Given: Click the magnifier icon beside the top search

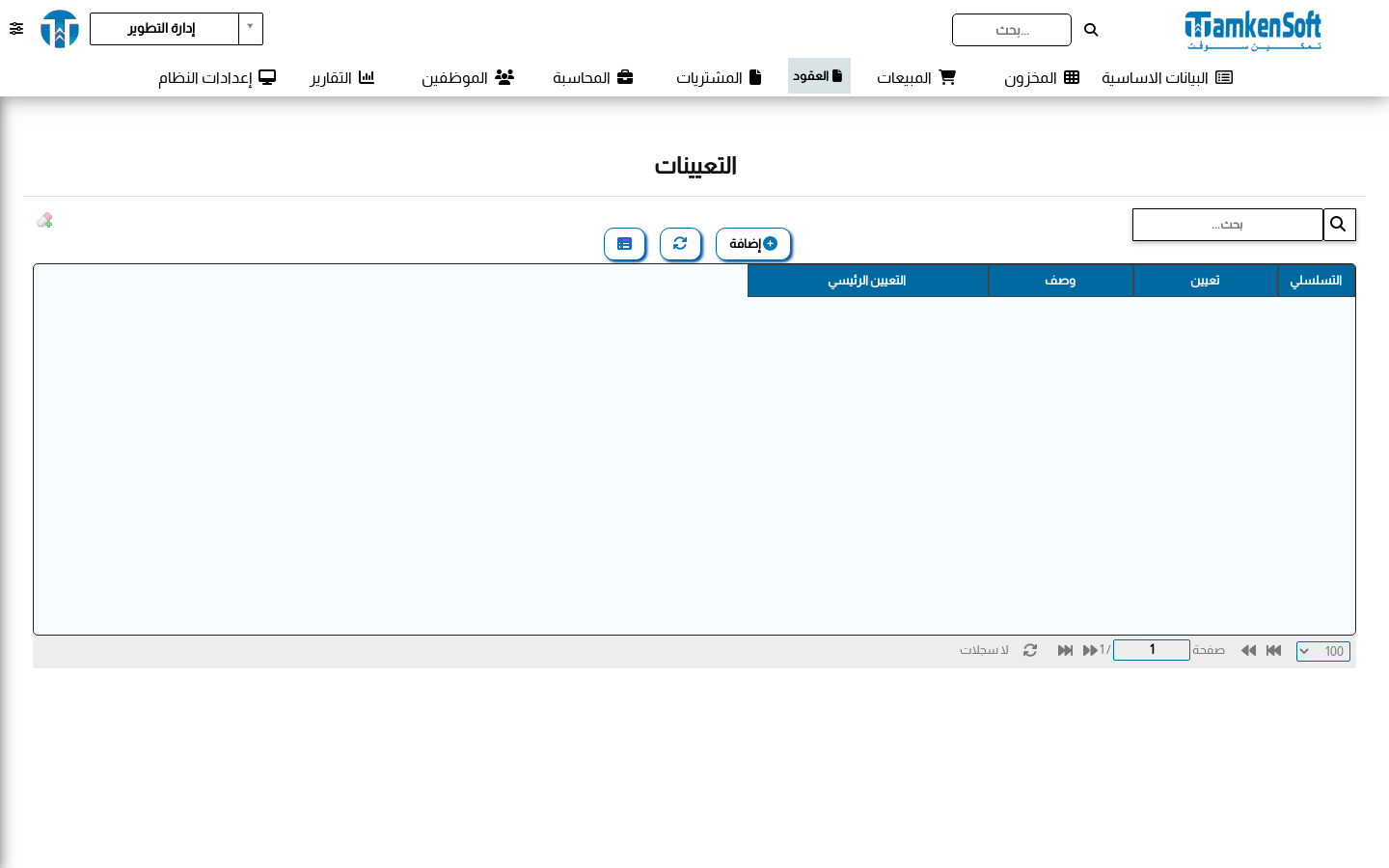Looking at the screenshot, I should [x=1091, y=30].
